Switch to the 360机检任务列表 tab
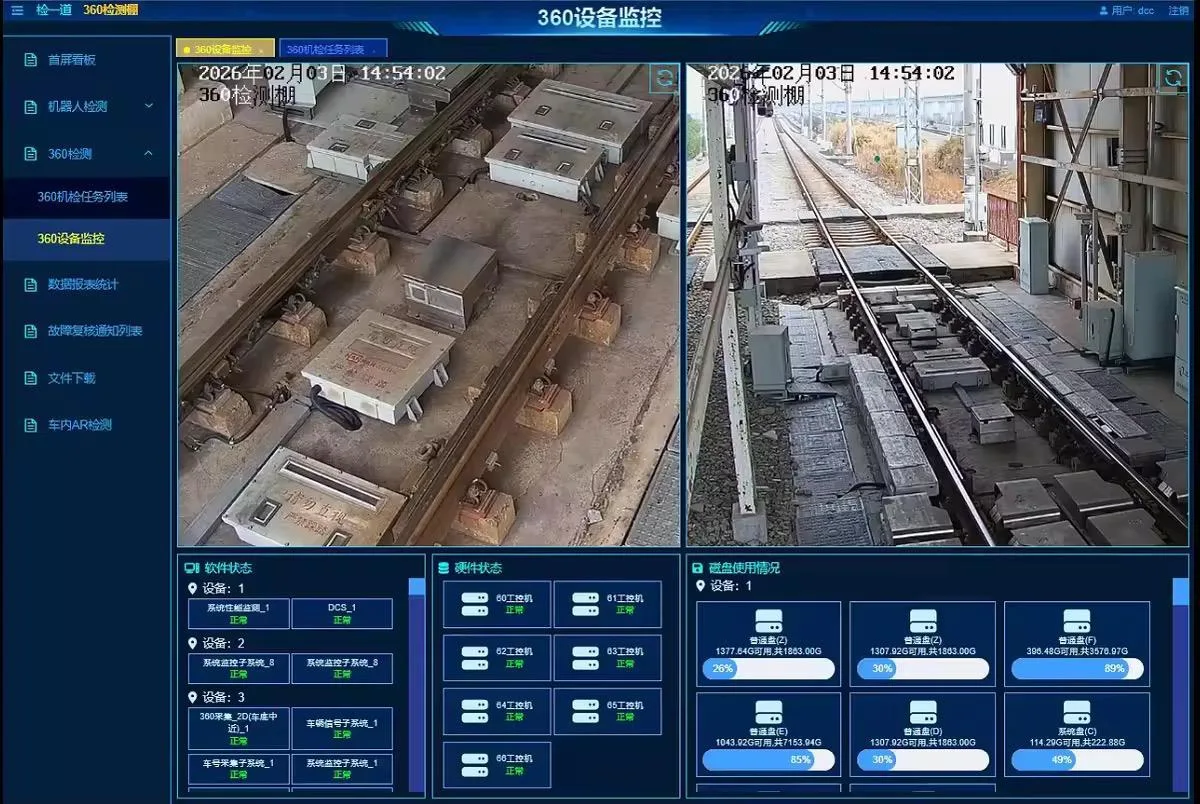 coord(325,49)
